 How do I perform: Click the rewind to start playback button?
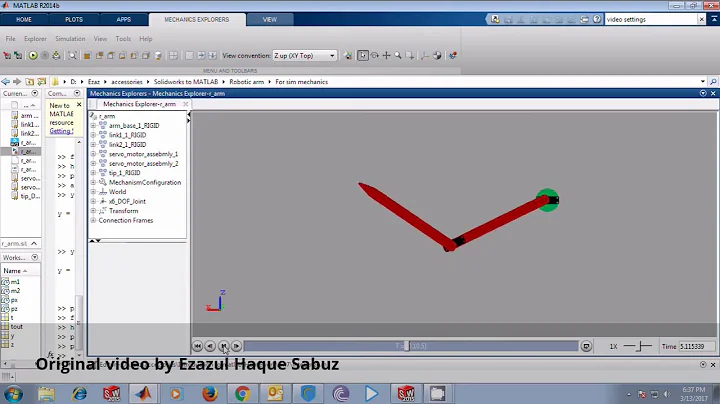click(197, 346)
